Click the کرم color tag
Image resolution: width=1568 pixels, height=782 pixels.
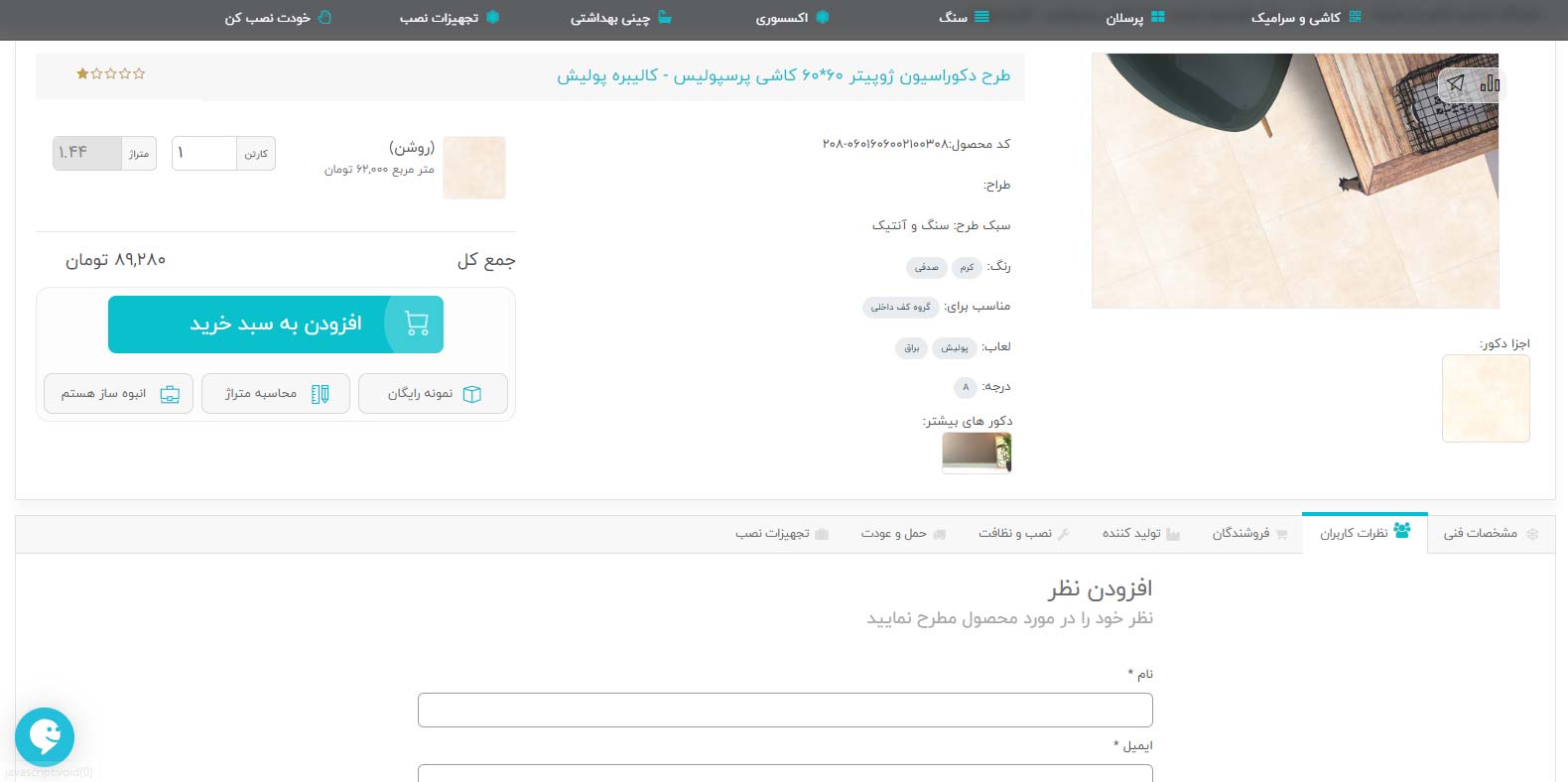pos(967,268)
